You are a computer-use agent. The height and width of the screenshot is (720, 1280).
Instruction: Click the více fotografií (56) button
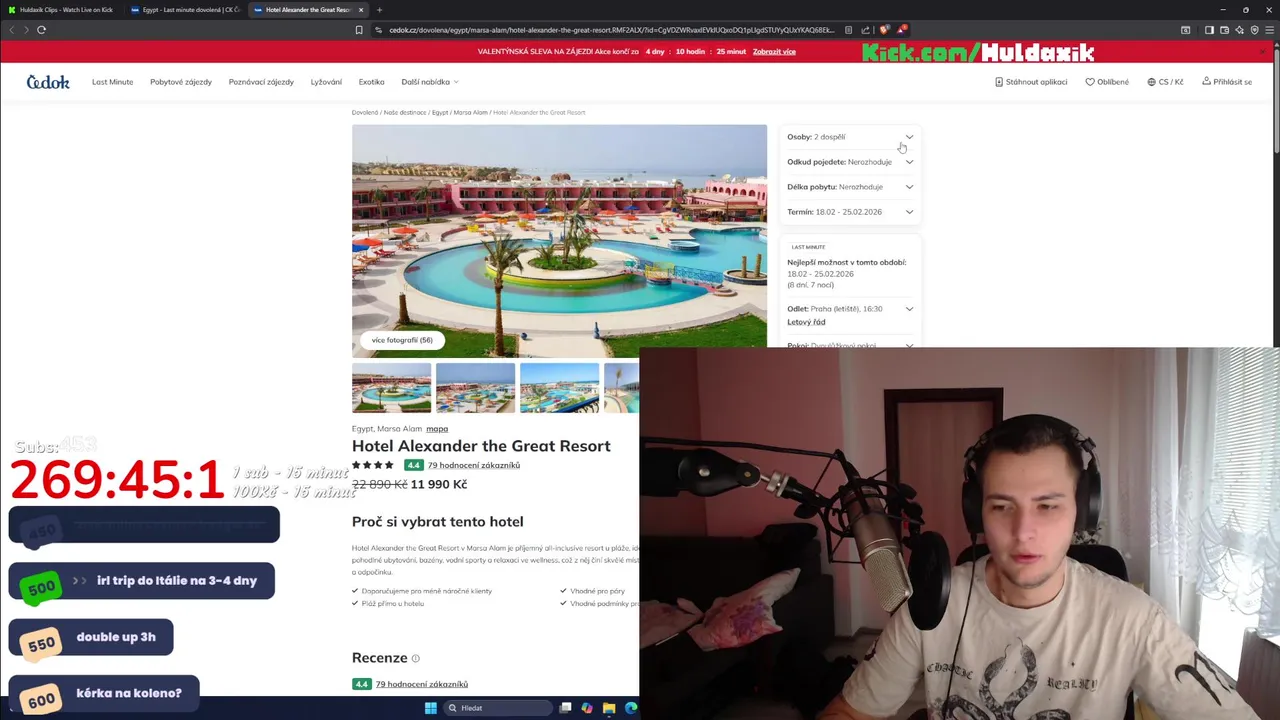(x=402, y=340)
